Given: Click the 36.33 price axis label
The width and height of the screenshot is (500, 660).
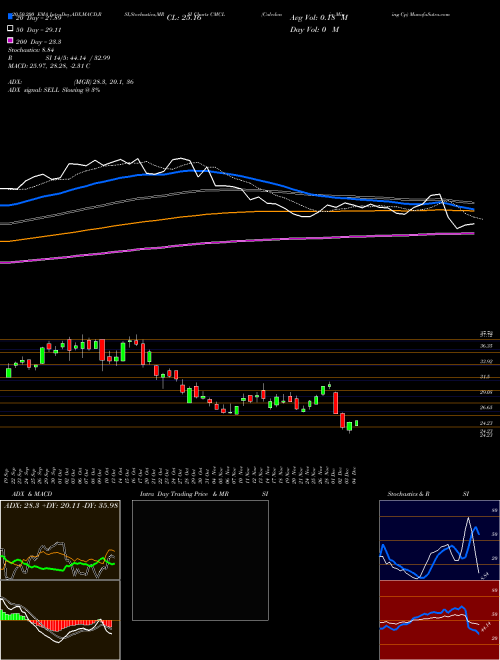Looking at the screenshot, I should [486, 346].
